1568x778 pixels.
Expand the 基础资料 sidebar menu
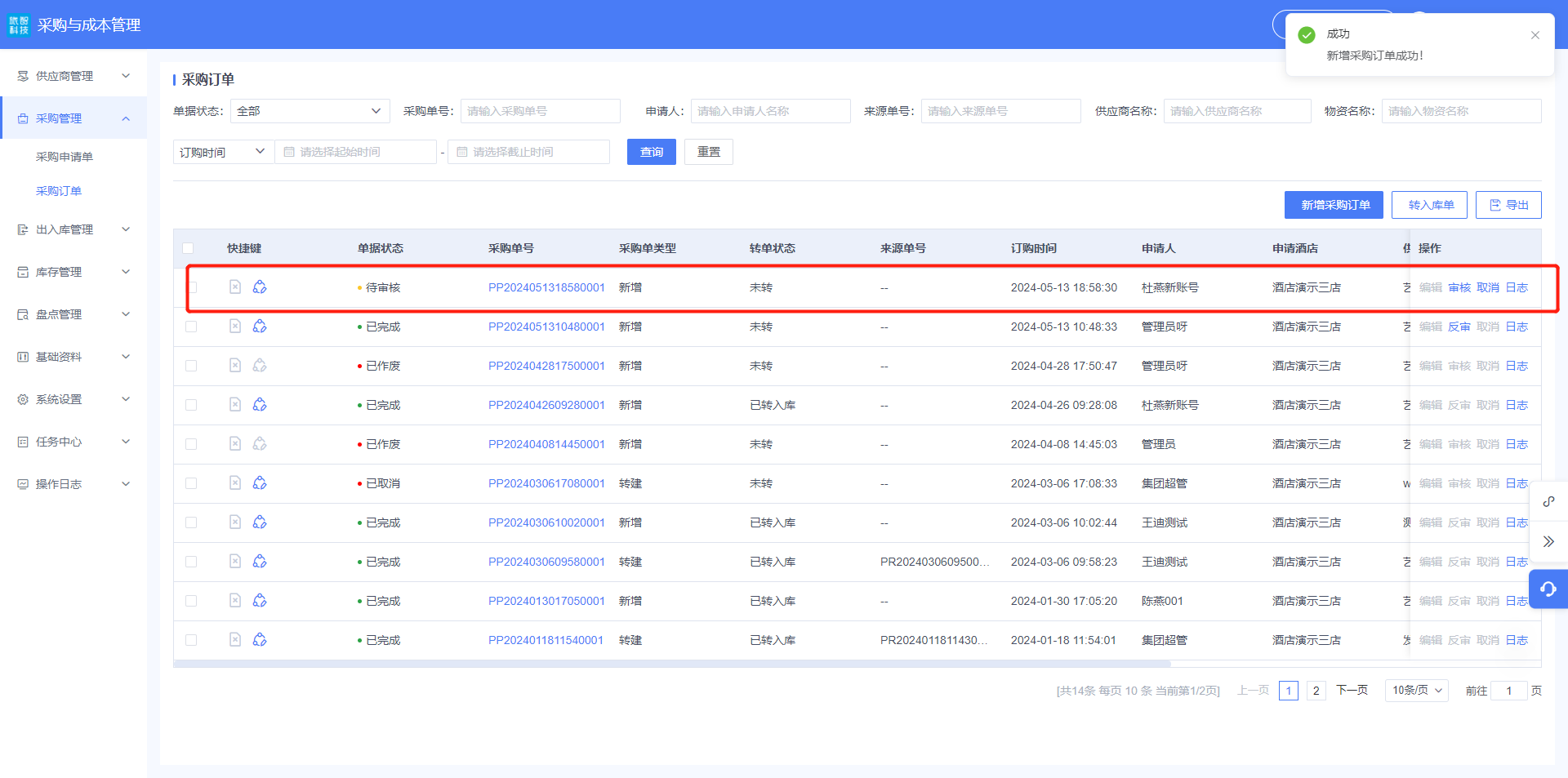tap(75, 357)
